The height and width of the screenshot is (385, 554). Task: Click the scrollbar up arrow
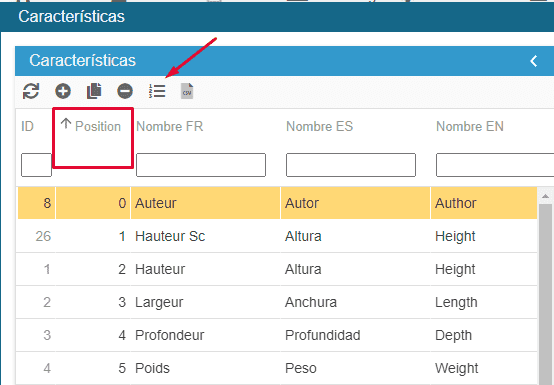point(545,196)
